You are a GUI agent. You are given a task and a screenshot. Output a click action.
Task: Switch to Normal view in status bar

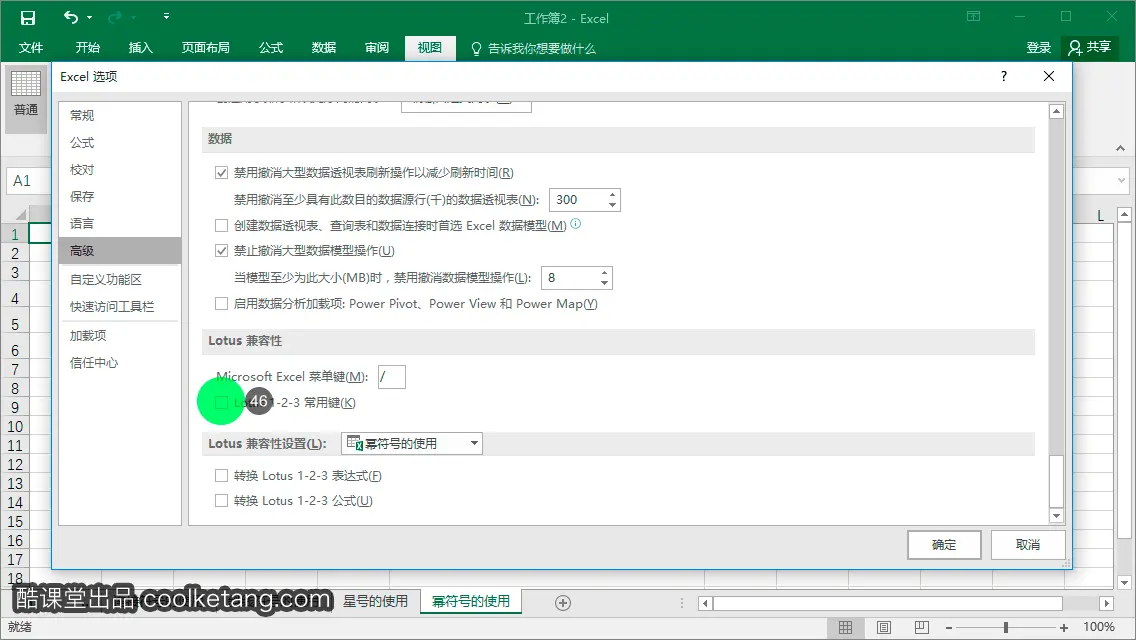coord(845,628)
